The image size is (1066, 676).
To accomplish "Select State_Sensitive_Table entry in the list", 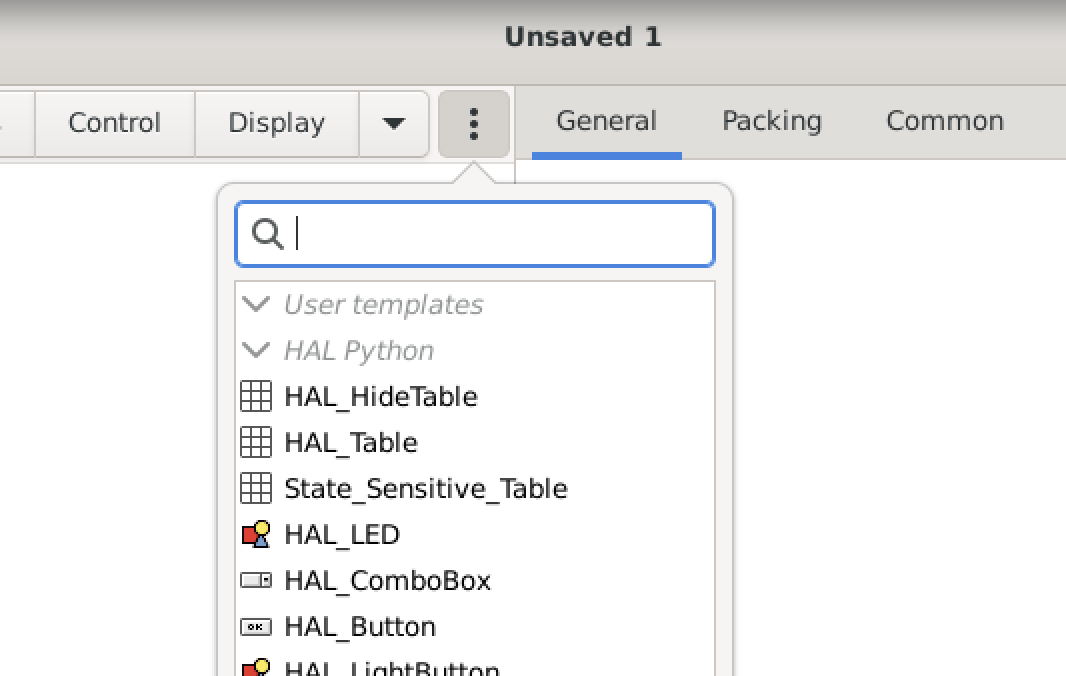I will 475,488.
